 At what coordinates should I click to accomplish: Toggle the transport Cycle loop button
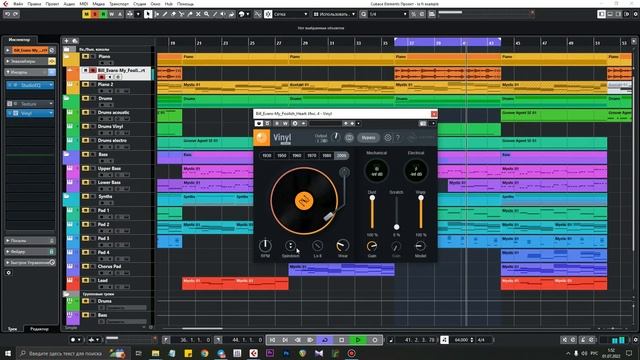[325, 340]
